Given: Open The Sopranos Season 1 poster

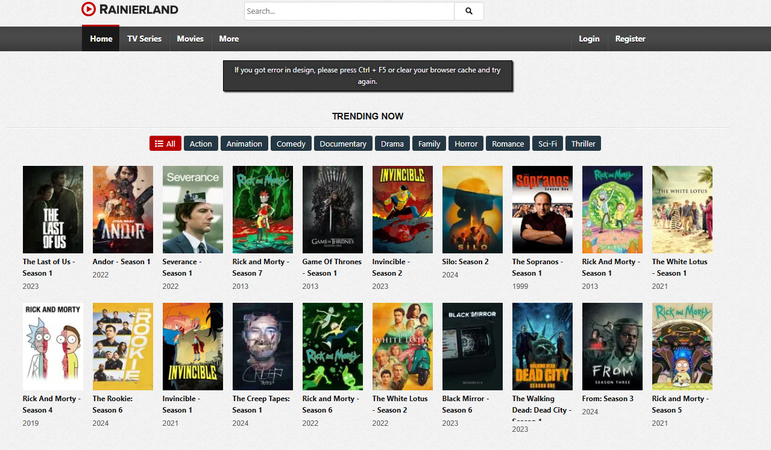Looking at the screenshot, I should coord(542,210).
